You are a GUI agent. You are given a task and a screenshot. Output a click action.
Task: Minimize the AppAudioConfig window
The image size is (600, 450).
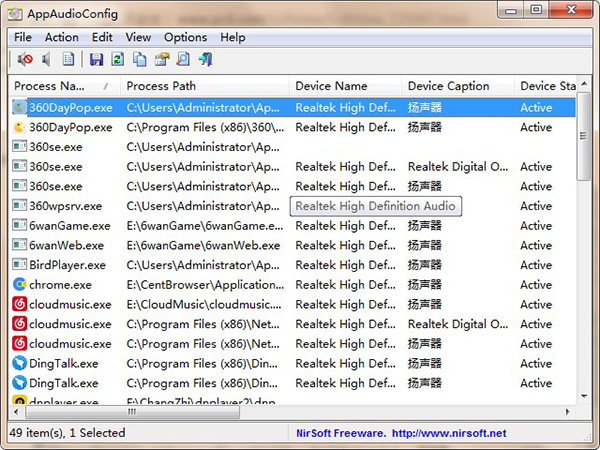(x=511, y=10)
